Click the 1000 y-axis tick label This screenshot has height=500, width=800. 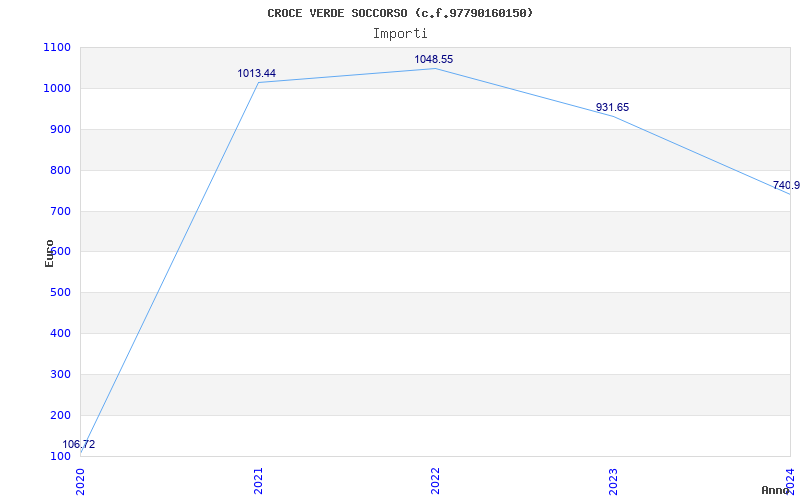pos(57,89)
